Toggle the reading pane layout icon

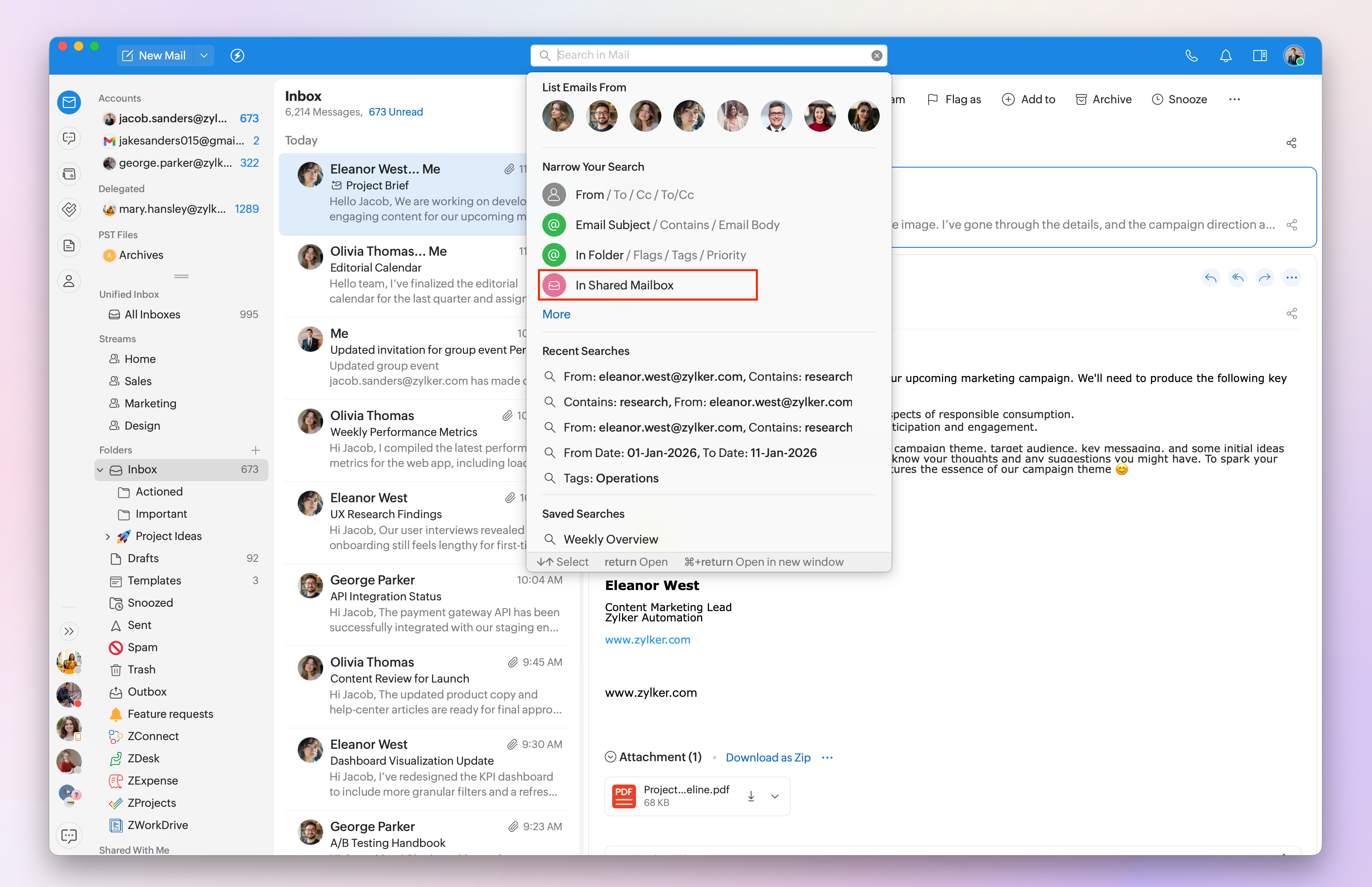[1259, 56]
